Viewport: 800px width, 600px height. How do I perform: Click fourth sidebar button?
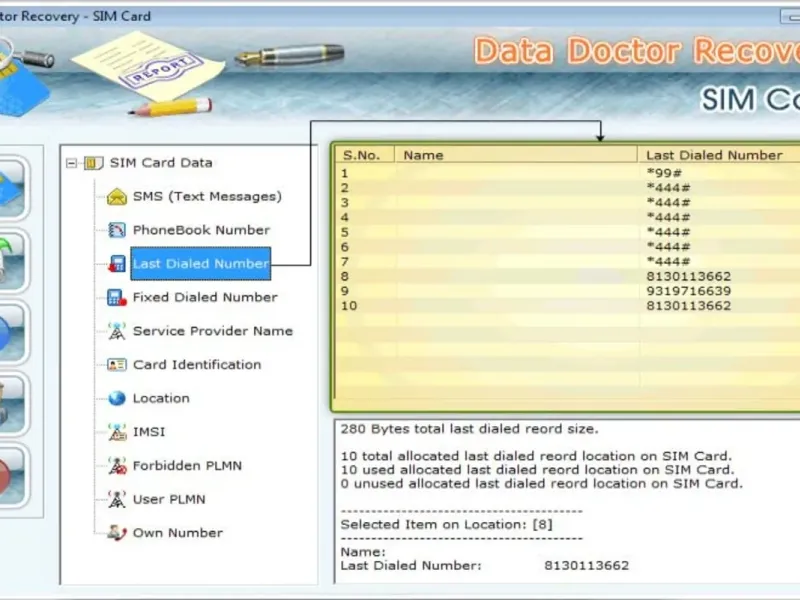[x=13, y=404]
